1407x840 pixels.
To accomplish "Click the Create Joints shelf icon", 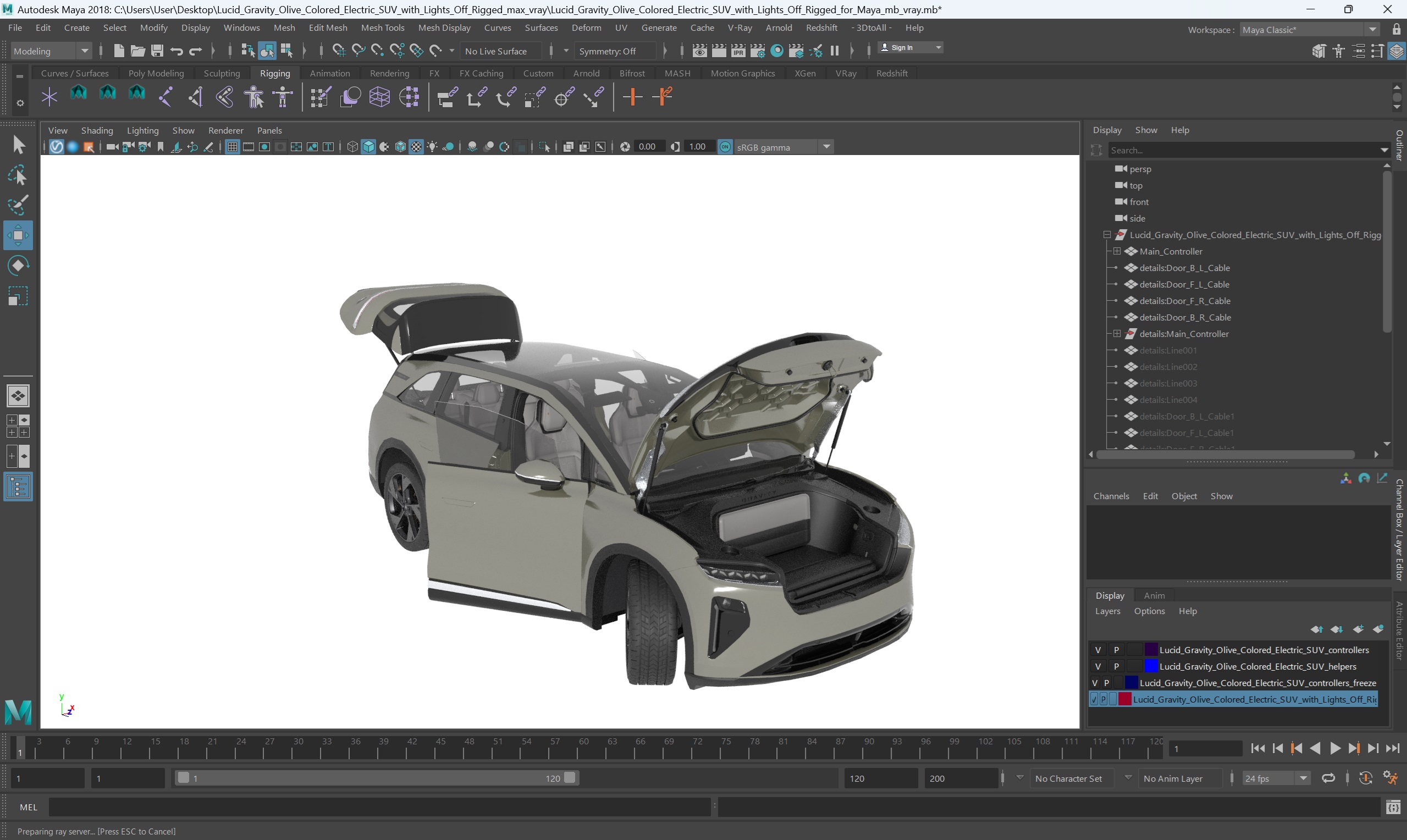I will [166, 97].
